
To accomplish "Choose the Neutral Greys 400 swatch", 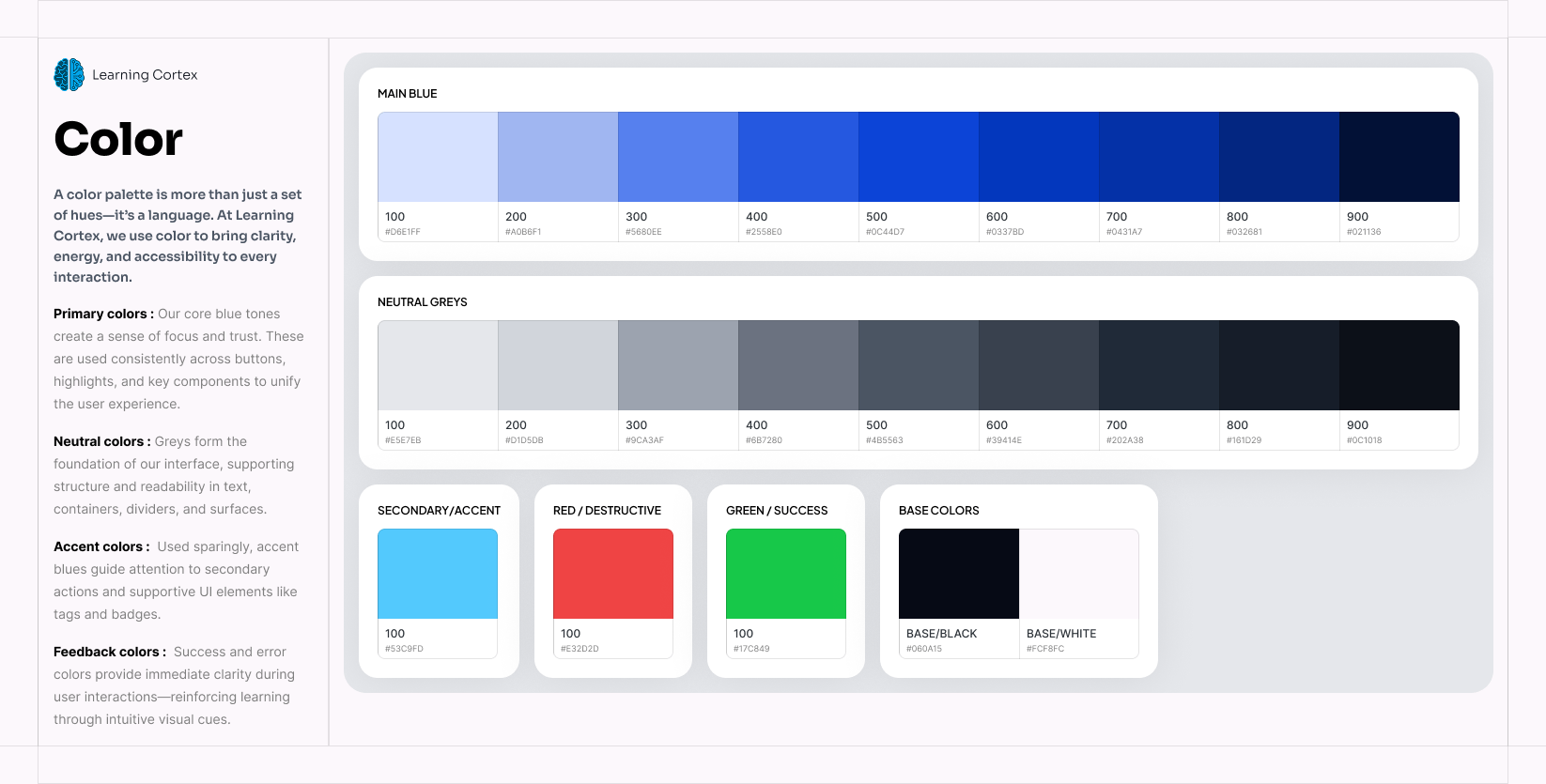I will (798, 365).
